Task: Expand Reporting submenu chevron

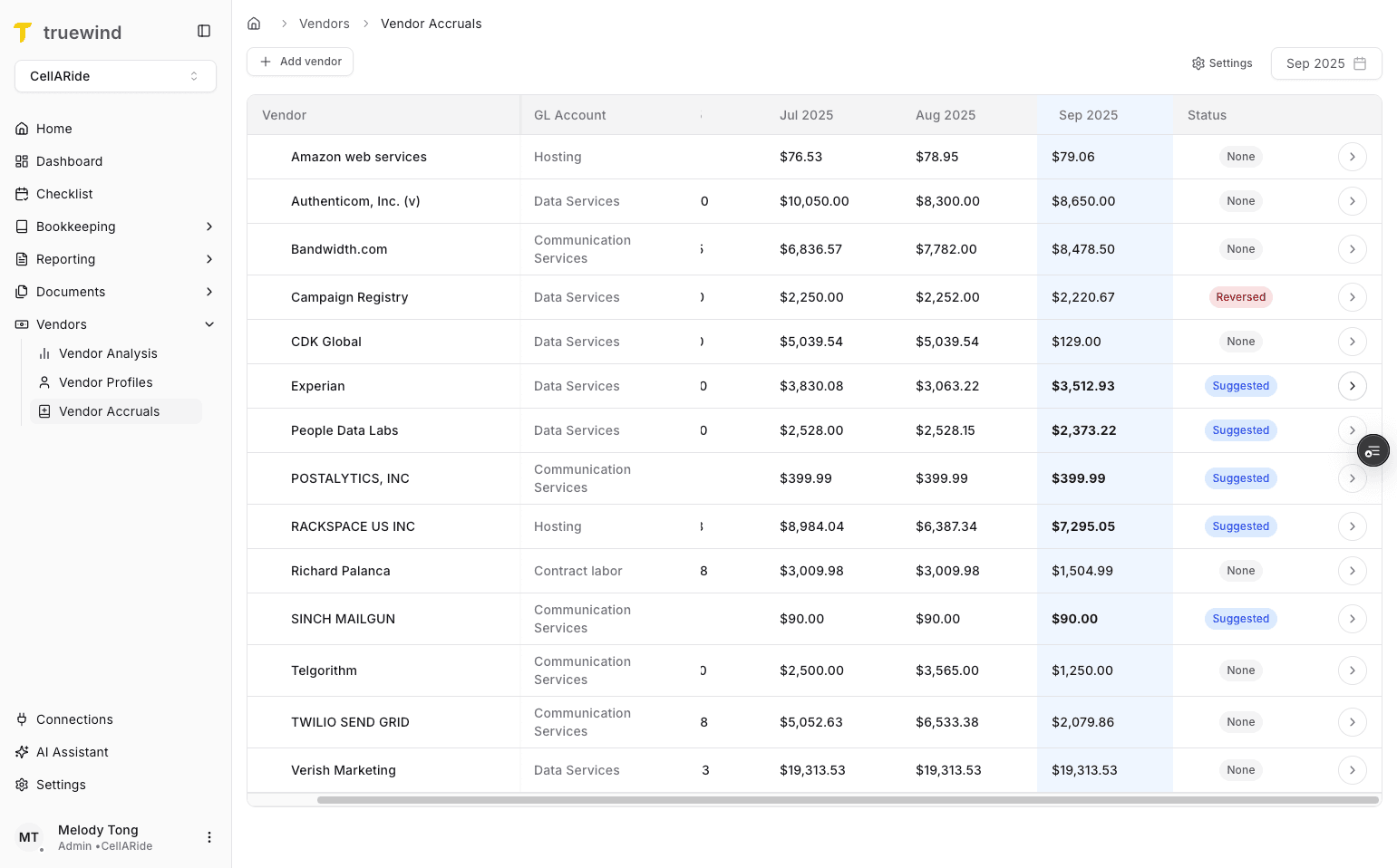Action: click(209, 259)
